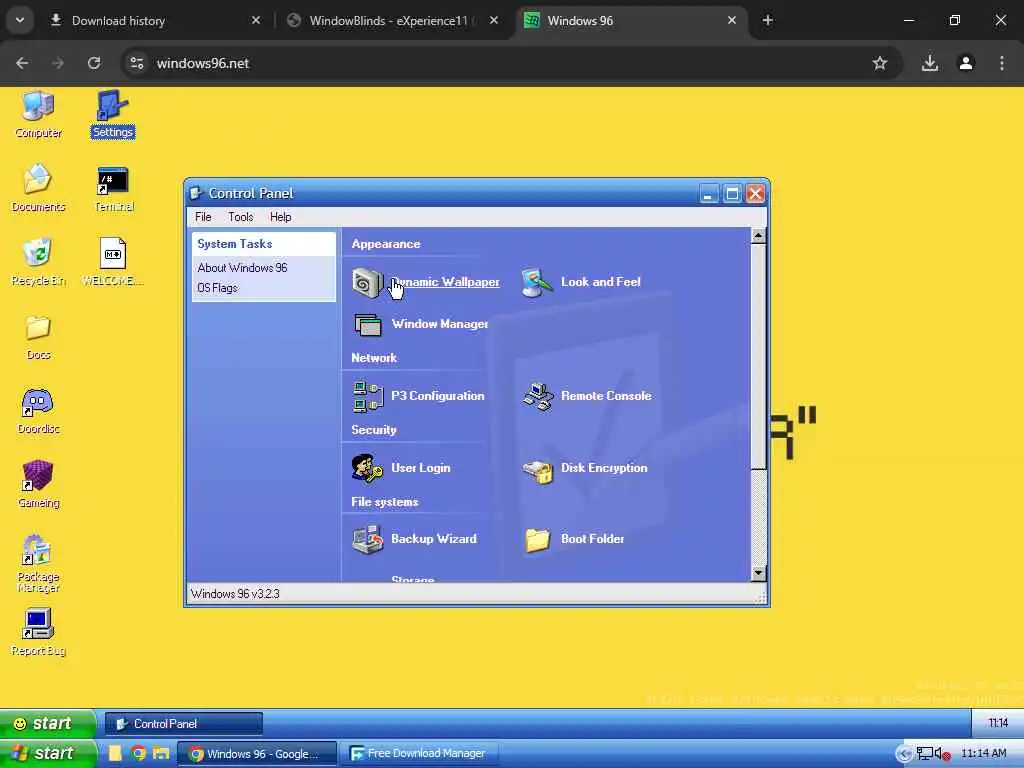Launch the Terminal desktop icon
1024x768 pixels.
[x=113, y=188]
